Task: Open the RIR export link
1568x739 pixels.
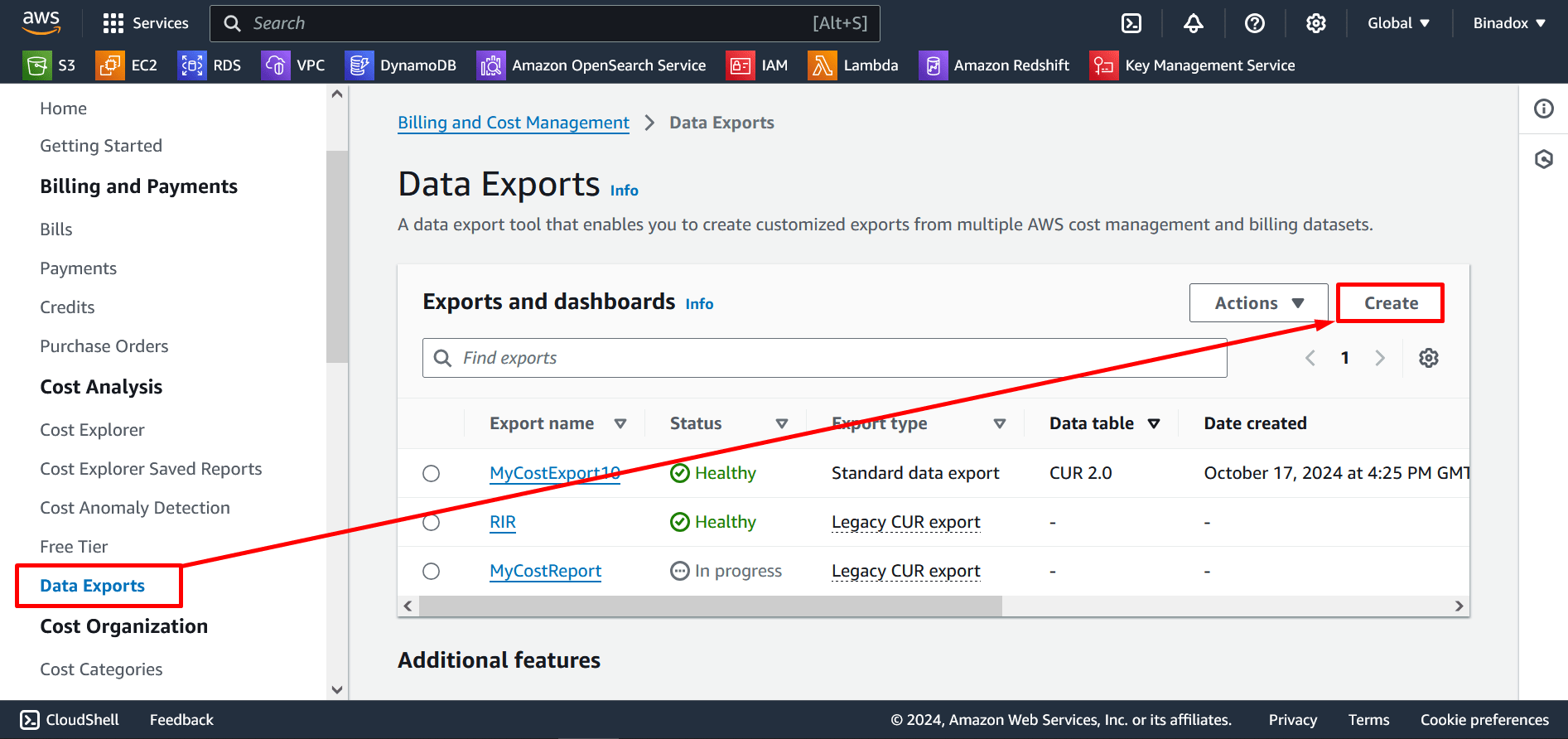Action: (x=503, y=522)
